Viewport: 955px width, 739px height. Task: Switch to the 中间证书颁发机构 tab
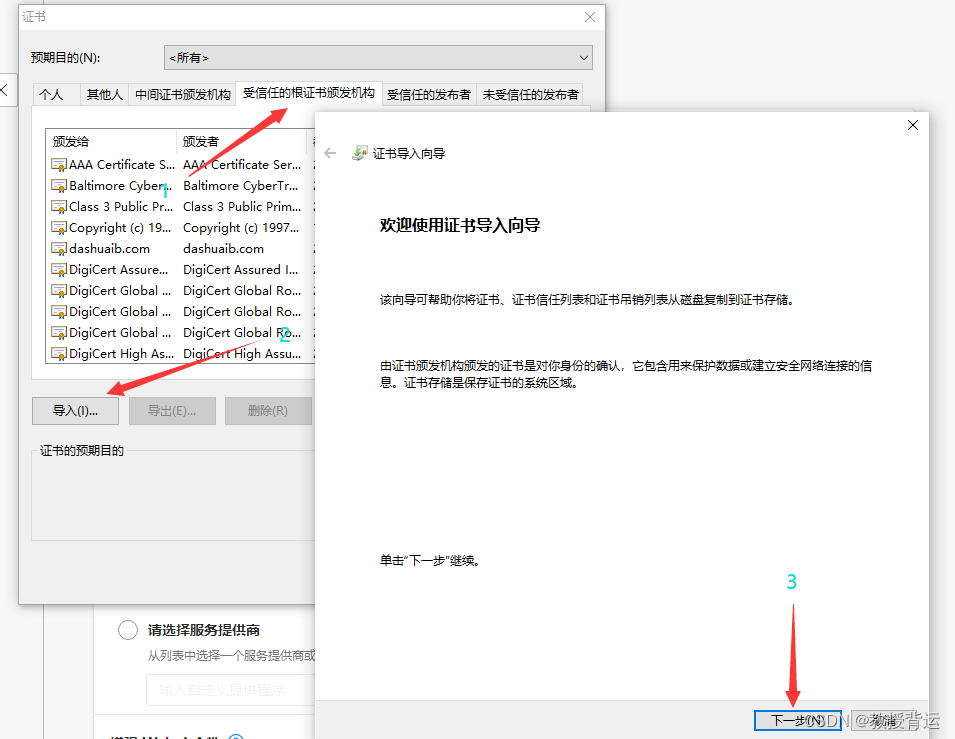pyautogui.click(x=183, y=94)
